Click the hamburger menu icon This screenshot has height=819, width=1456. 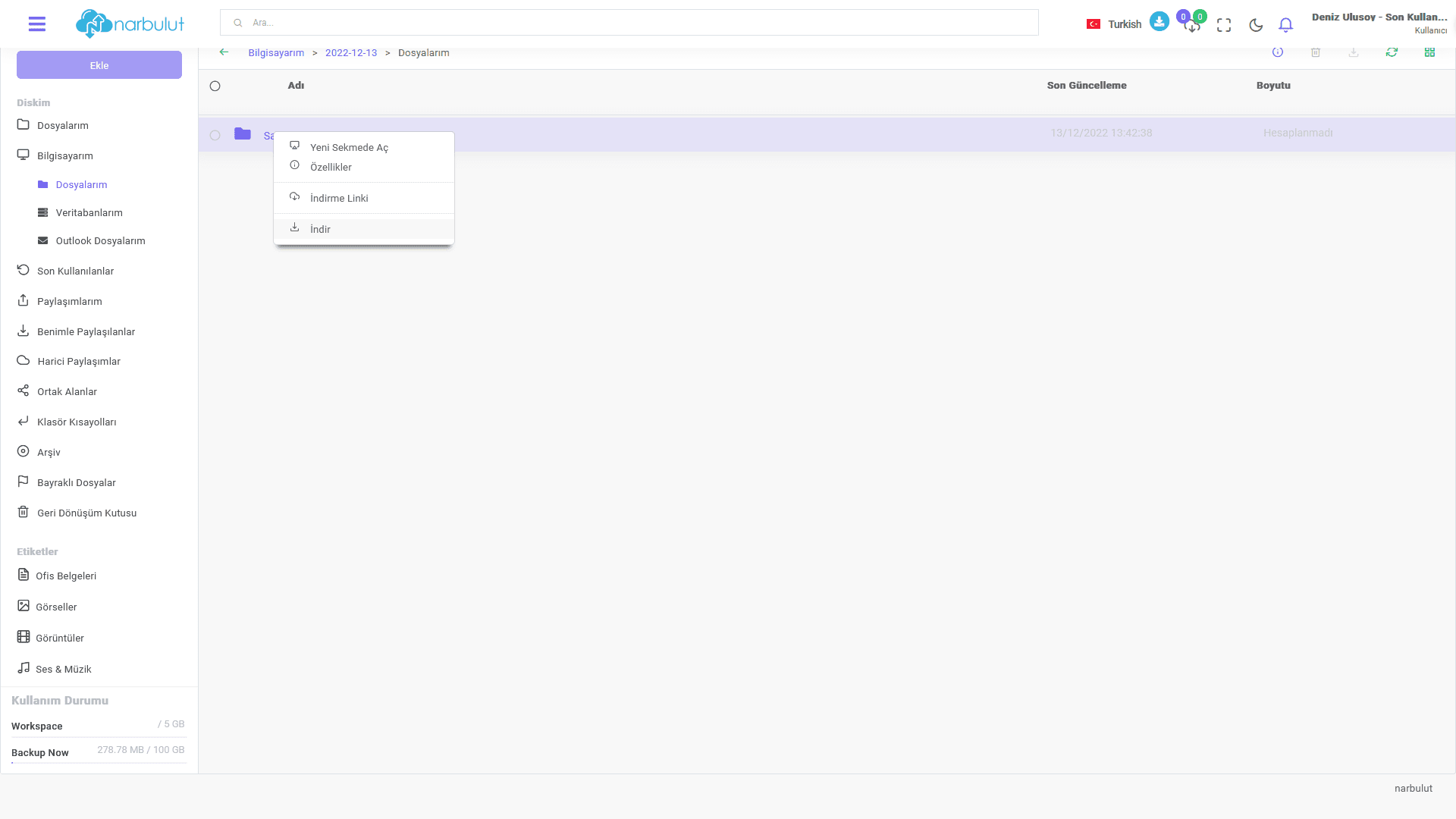tap(36, 24)
